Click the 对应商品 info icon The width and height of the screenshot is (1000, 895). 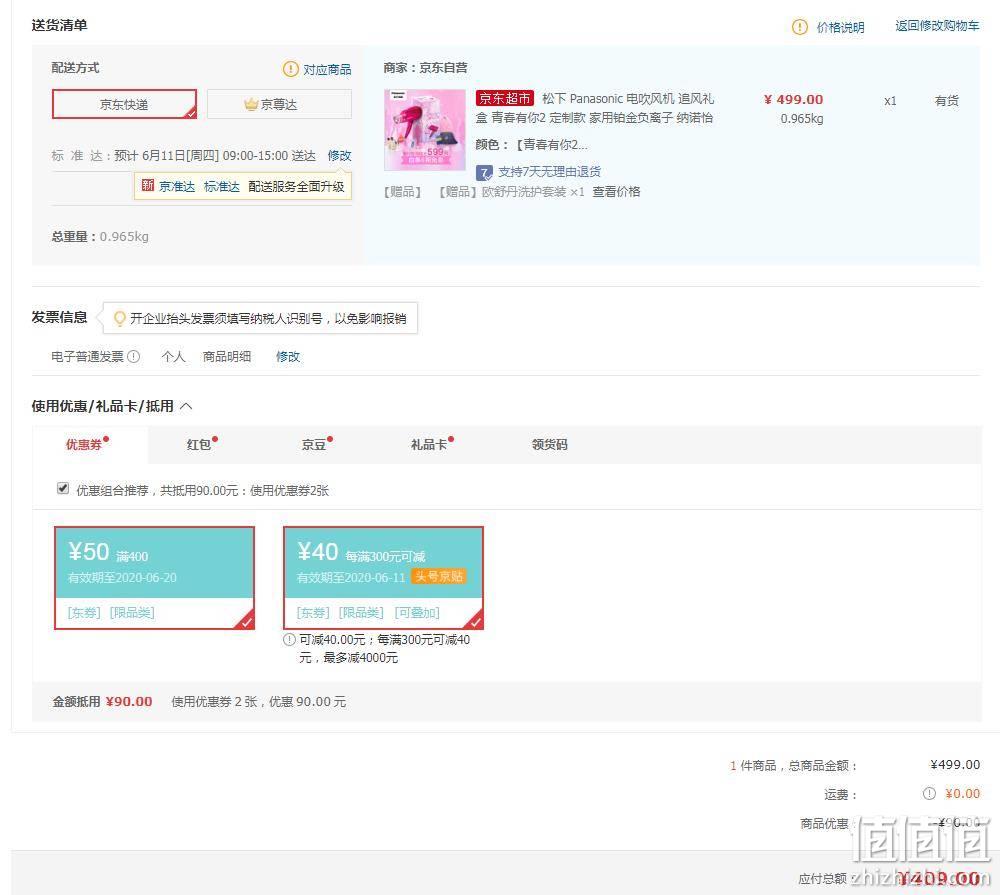click(290, 69)
